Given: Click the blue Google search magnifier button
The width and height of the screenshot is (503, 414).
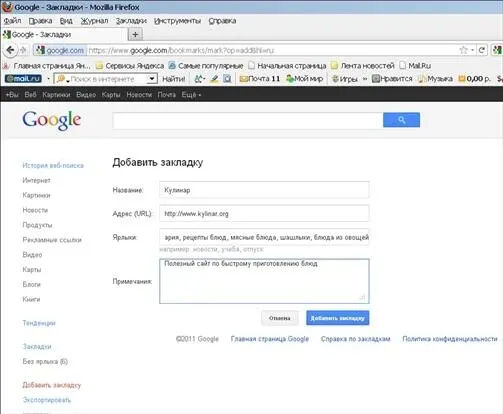Looking at the screenshot, I should pyautogui.click(x=401, y=120).
